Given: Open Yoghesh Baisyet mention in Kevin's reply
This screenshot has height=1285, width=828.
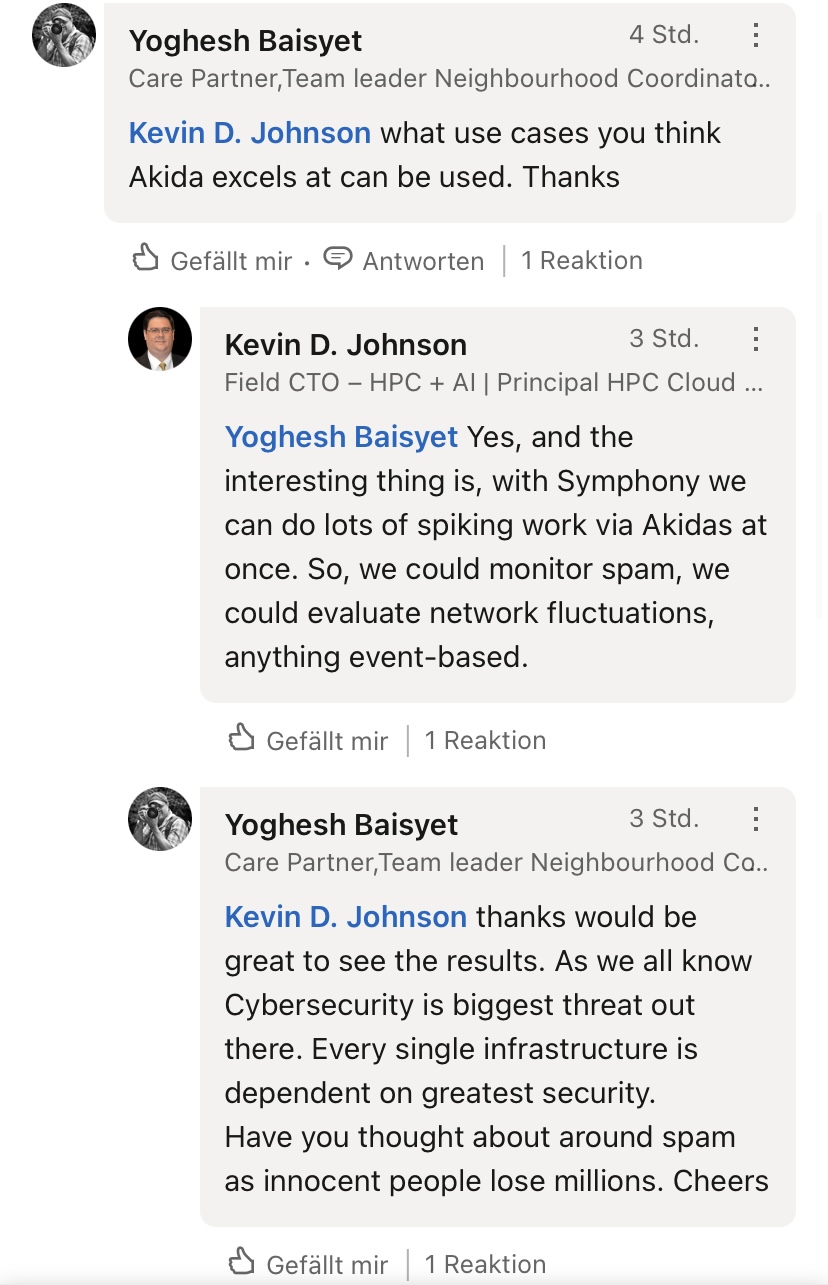Looking at the screenshot, I should 341,437.
